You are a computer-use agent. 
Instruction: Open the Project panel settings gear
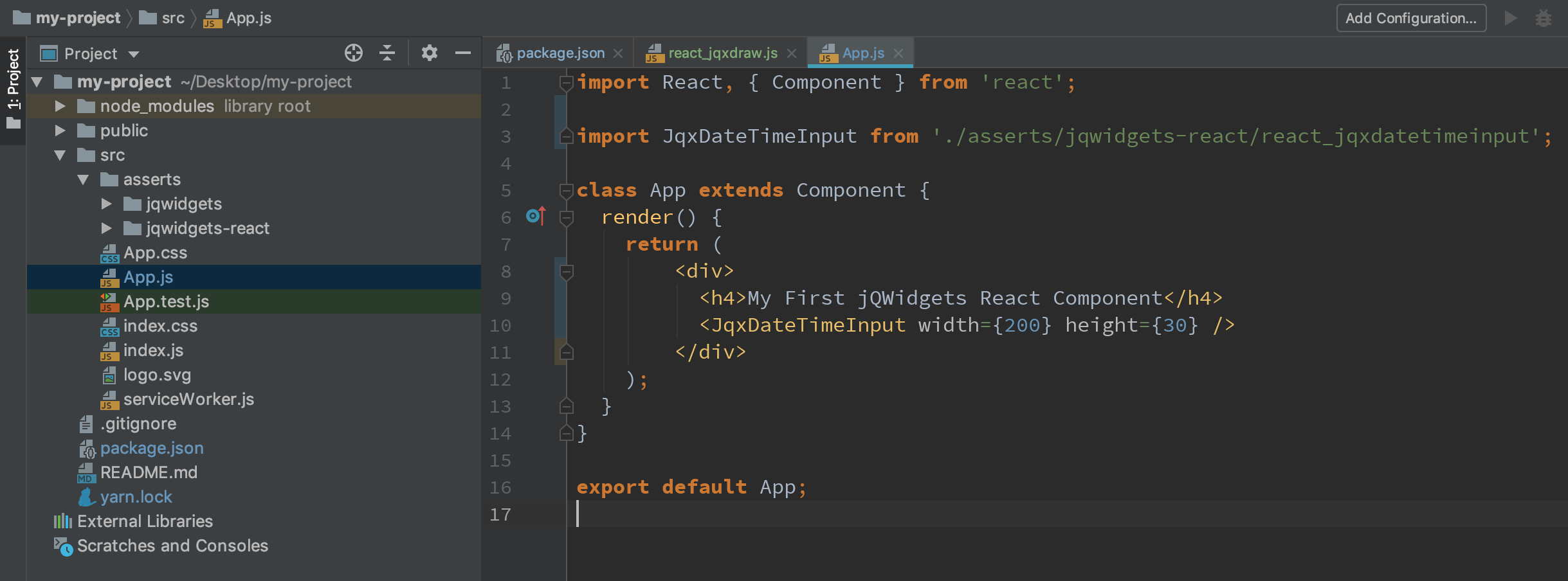point(430,53)
